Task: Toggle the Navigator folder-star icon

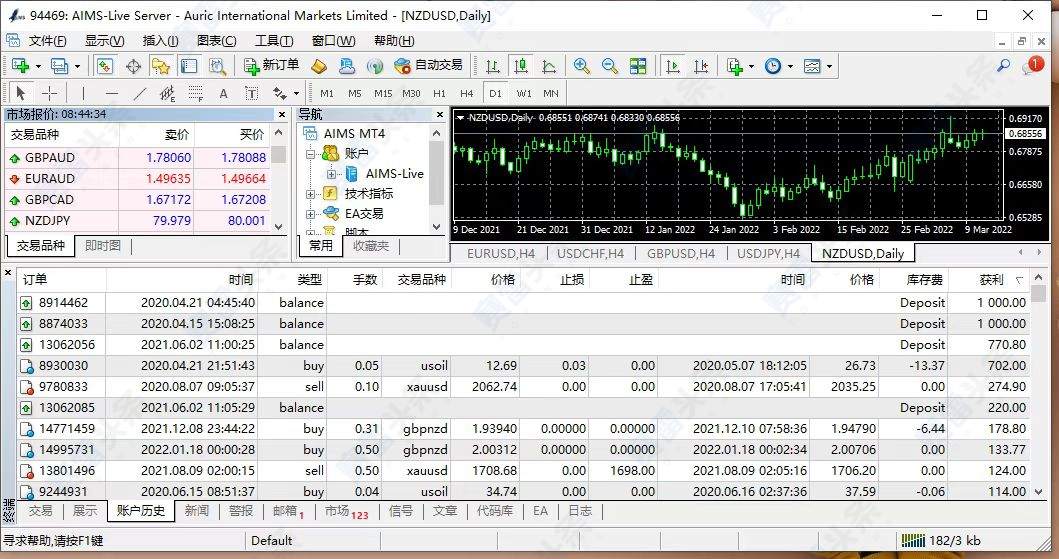Action: coord(161,66)
